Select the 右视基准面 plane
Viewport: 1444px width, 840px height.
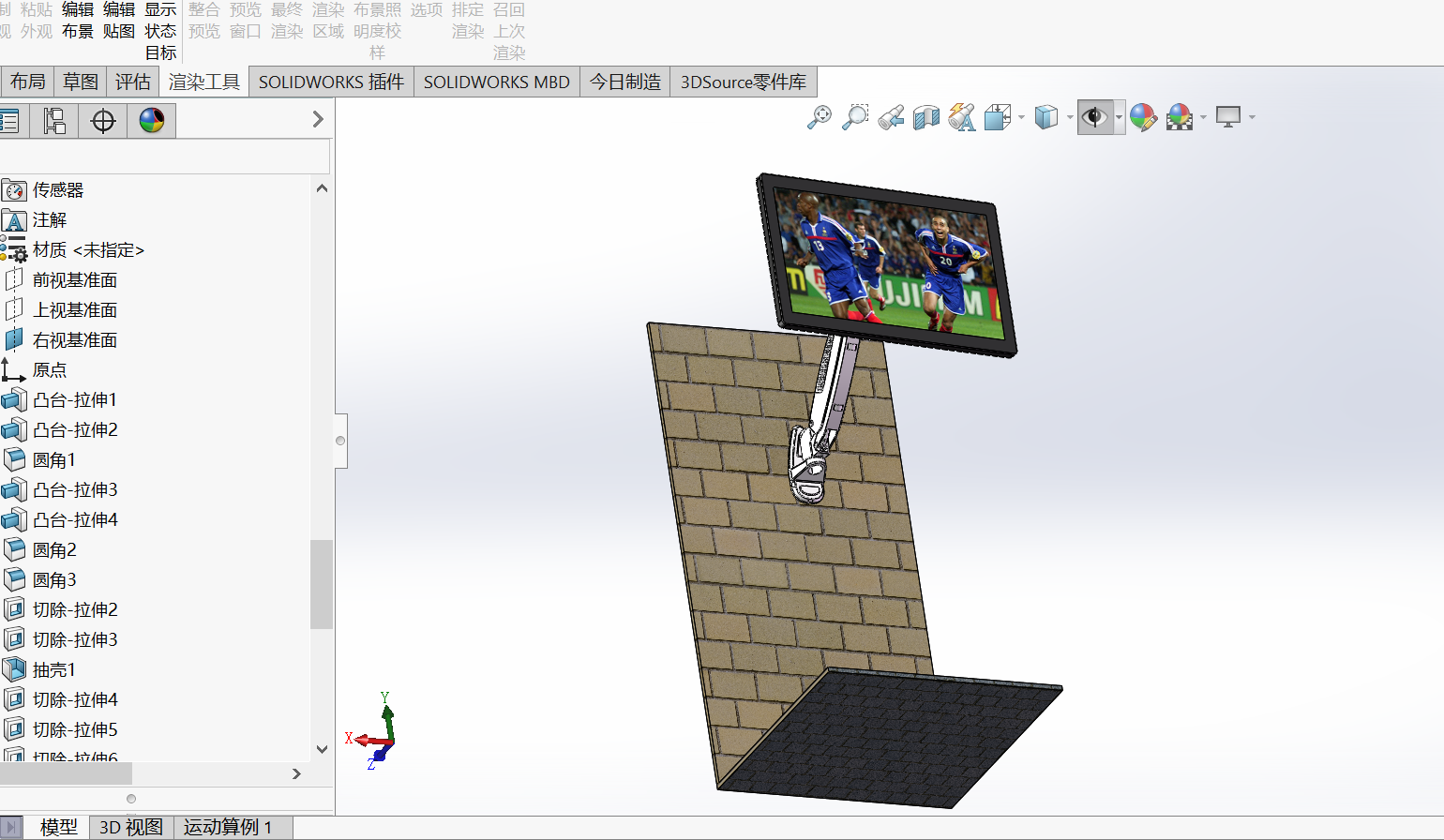pos(61,340)
